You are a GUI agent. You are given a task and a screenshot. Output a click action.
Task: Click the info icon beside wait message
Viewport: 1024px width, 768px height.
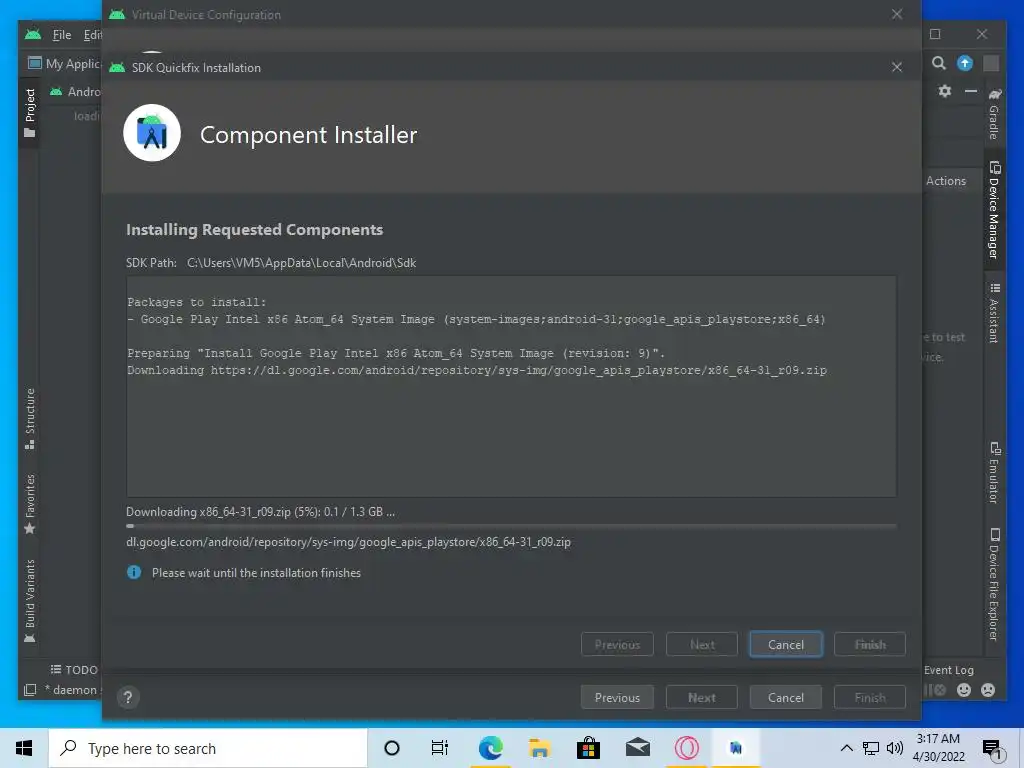(x=134, y=573)
